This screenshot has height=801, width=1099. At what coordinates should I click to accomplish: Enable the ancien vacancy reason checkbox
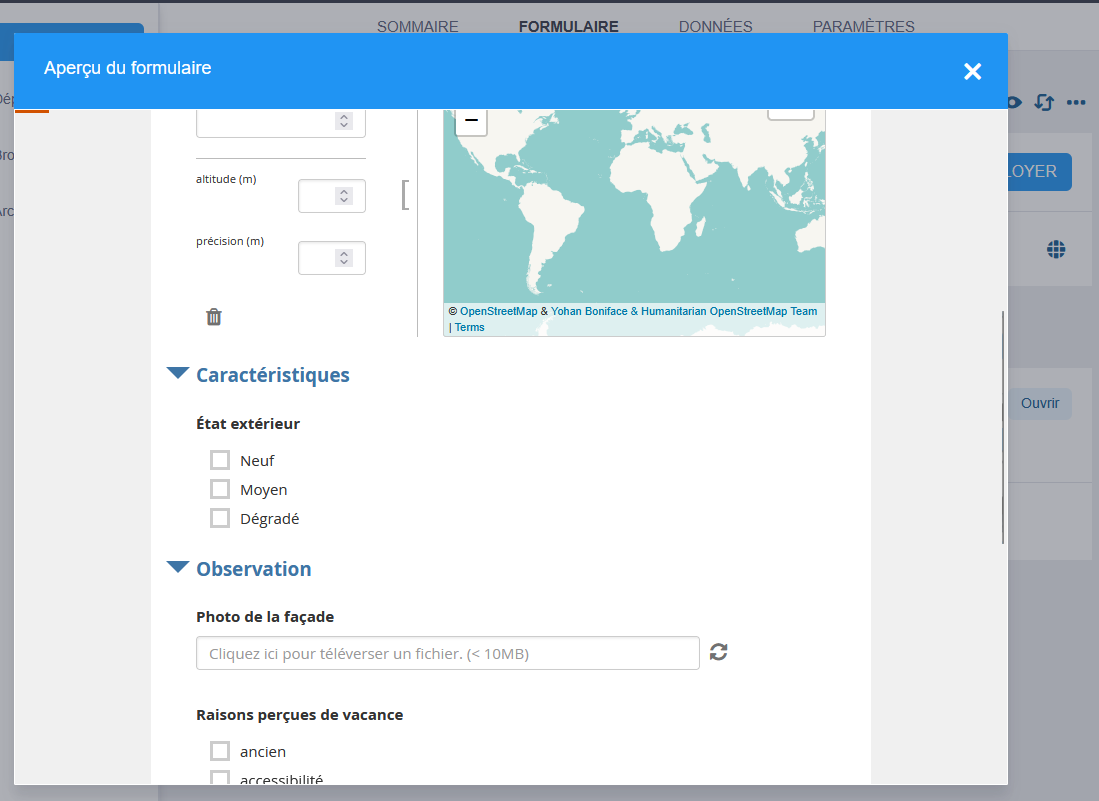coord(220,751)
